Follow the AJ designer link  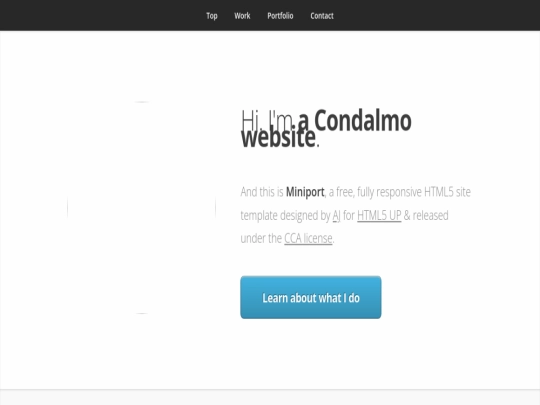336,216
